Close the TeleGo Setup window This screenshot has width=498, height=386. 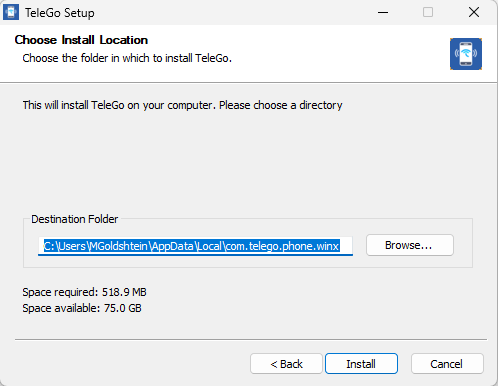point(474,13)
